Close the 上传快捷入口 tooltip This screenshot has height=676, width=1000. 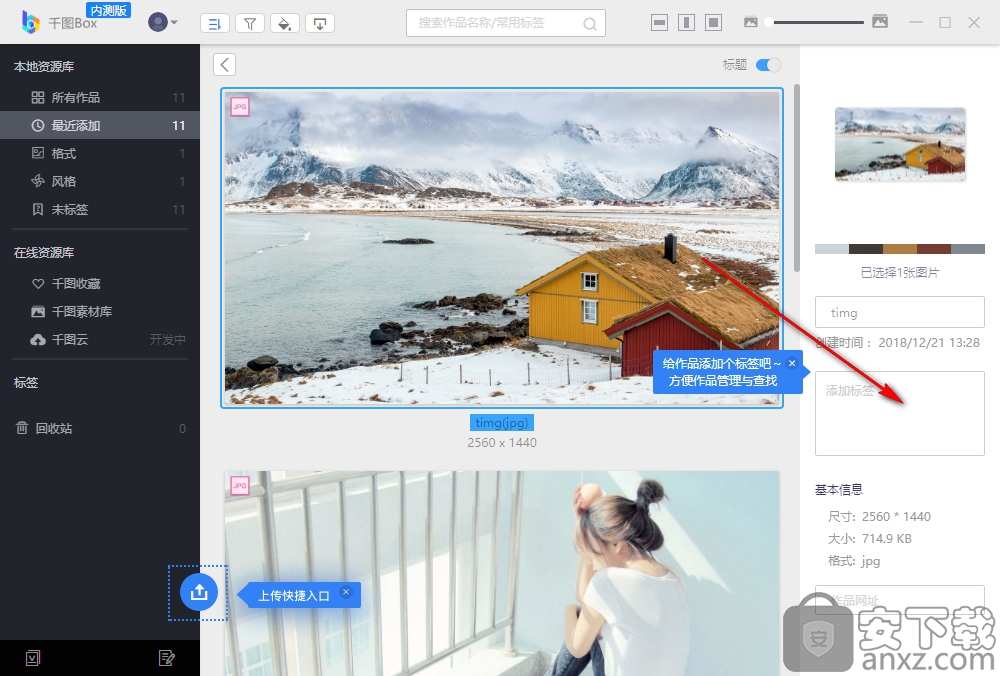(346, 592)
